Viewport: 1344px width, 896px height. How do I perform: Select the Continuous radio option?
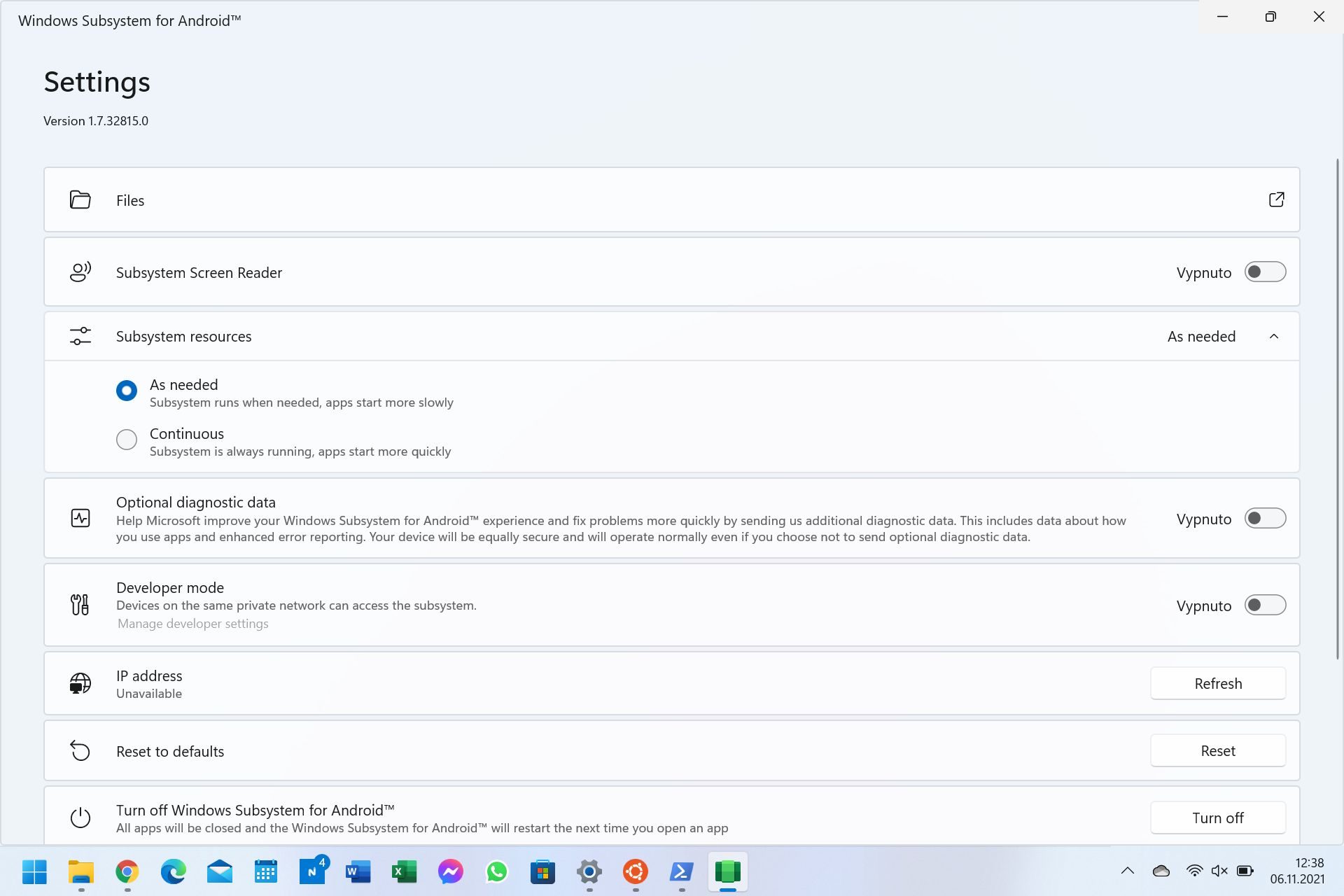(x=127, y=440)
